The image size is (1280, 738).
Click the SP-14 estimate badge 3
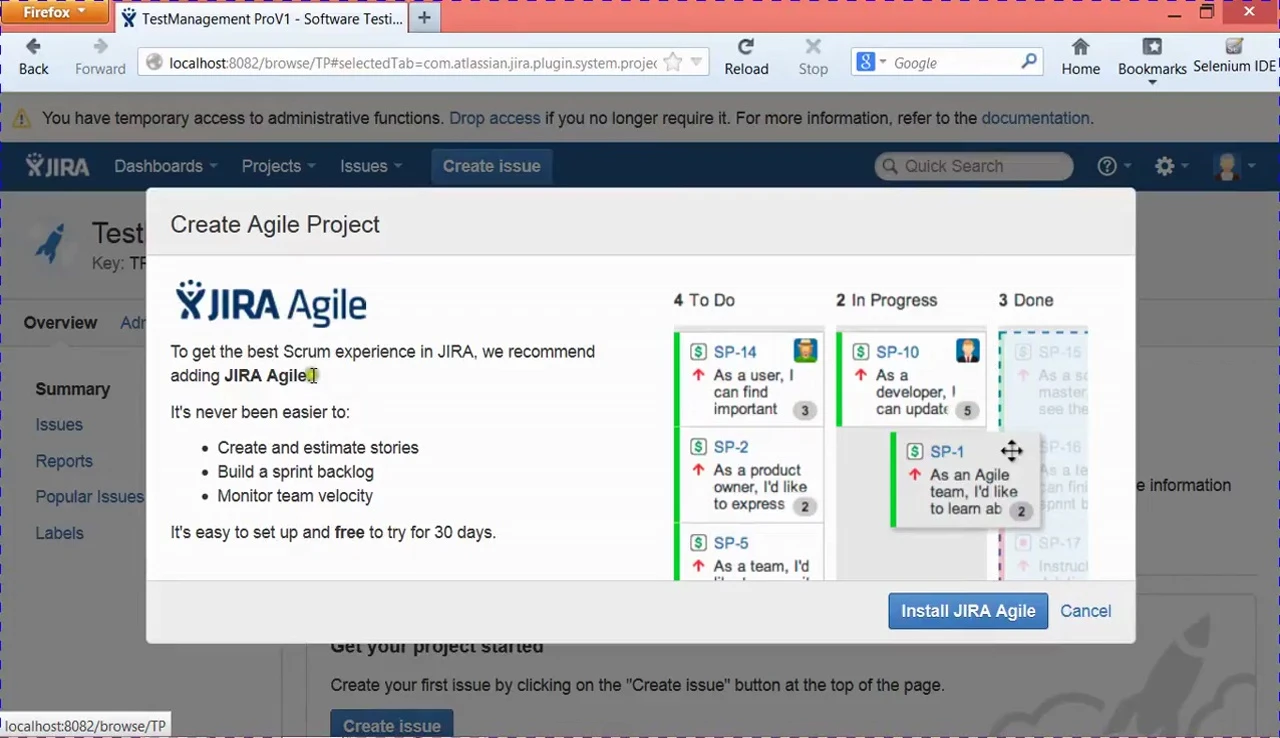pos(804,410)
